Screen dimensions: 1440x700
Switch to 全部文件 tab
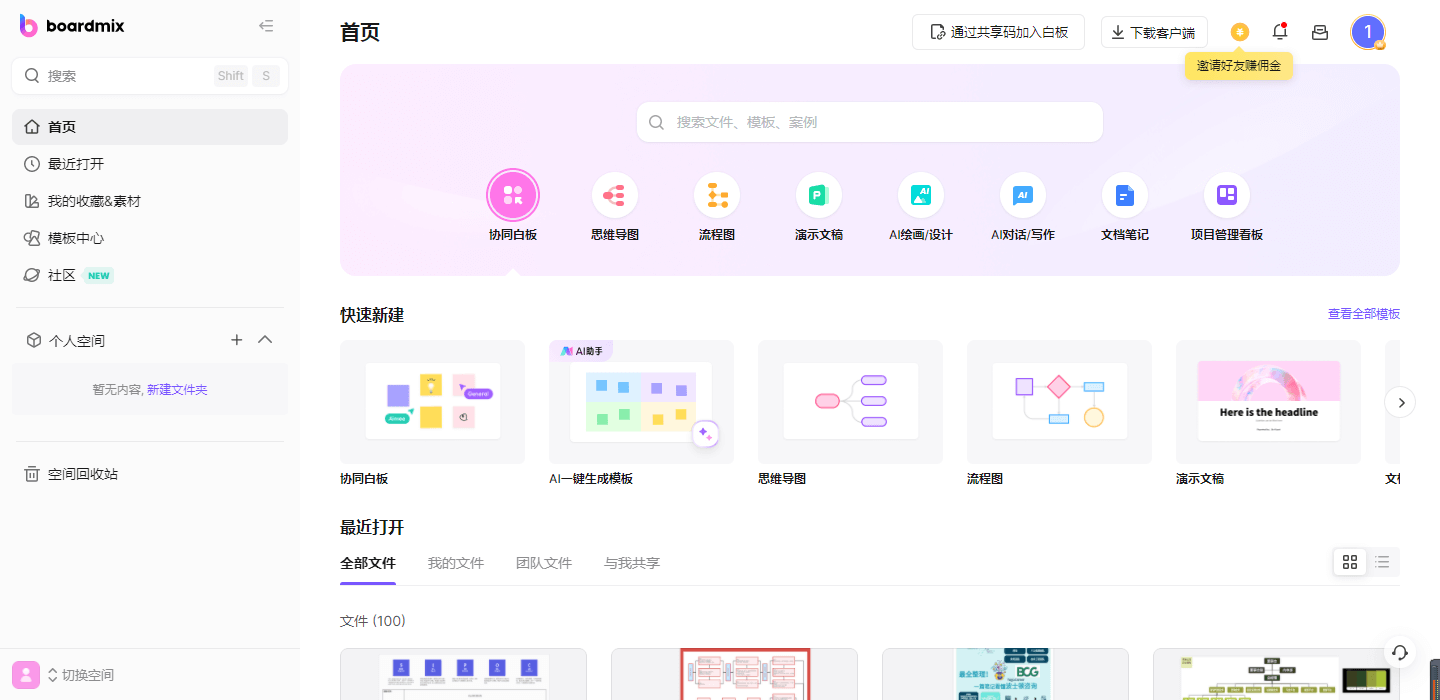(368, 564)
